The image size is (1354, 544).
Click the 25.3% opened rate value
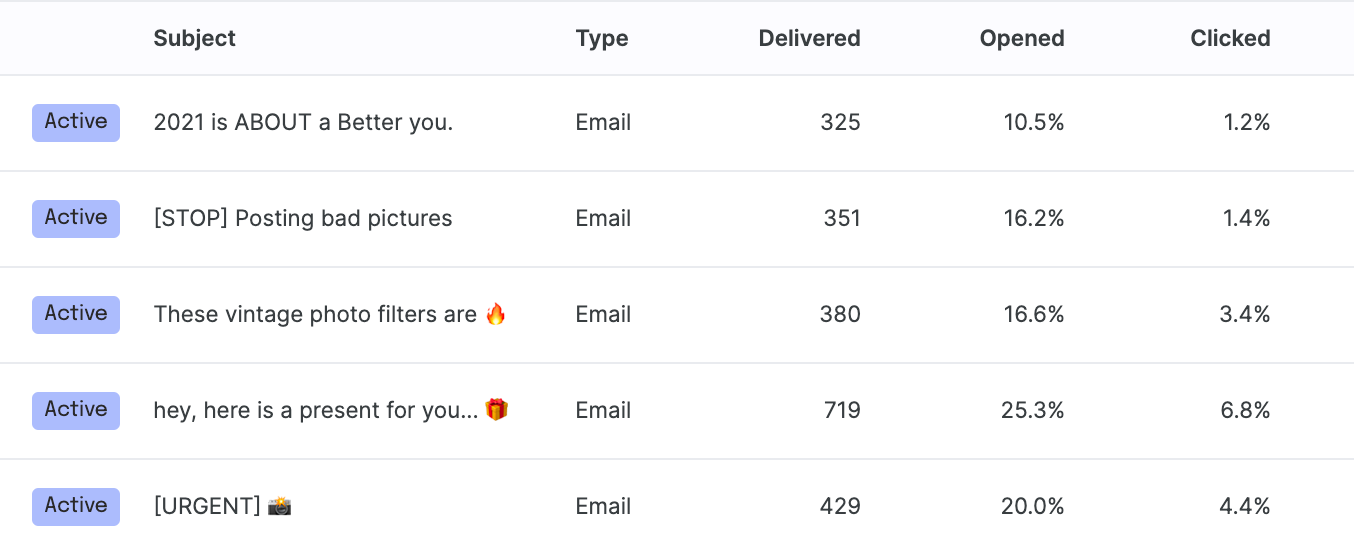tap(1032, 410)
